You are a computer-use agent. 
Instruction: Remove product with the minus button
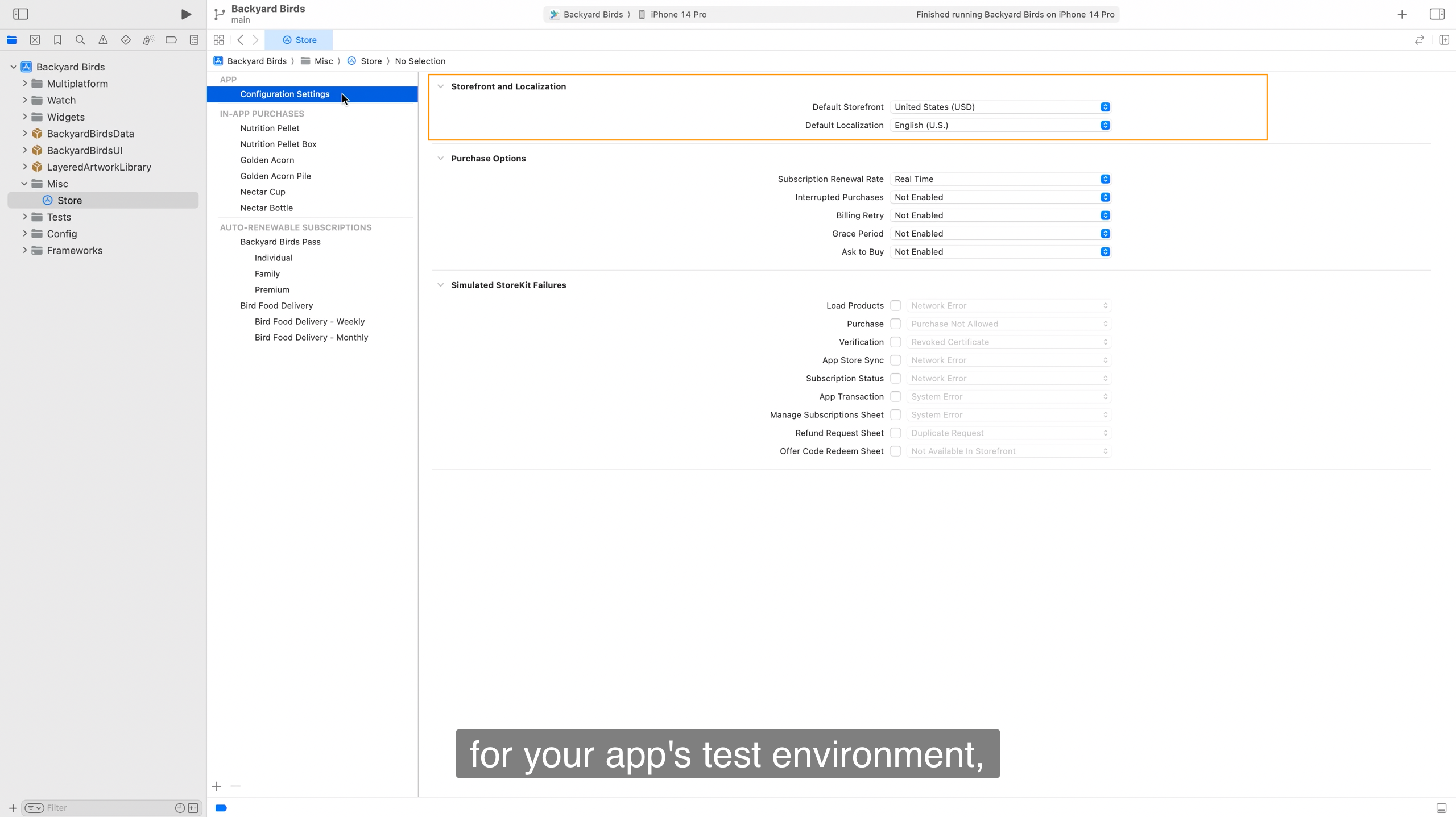235,786
